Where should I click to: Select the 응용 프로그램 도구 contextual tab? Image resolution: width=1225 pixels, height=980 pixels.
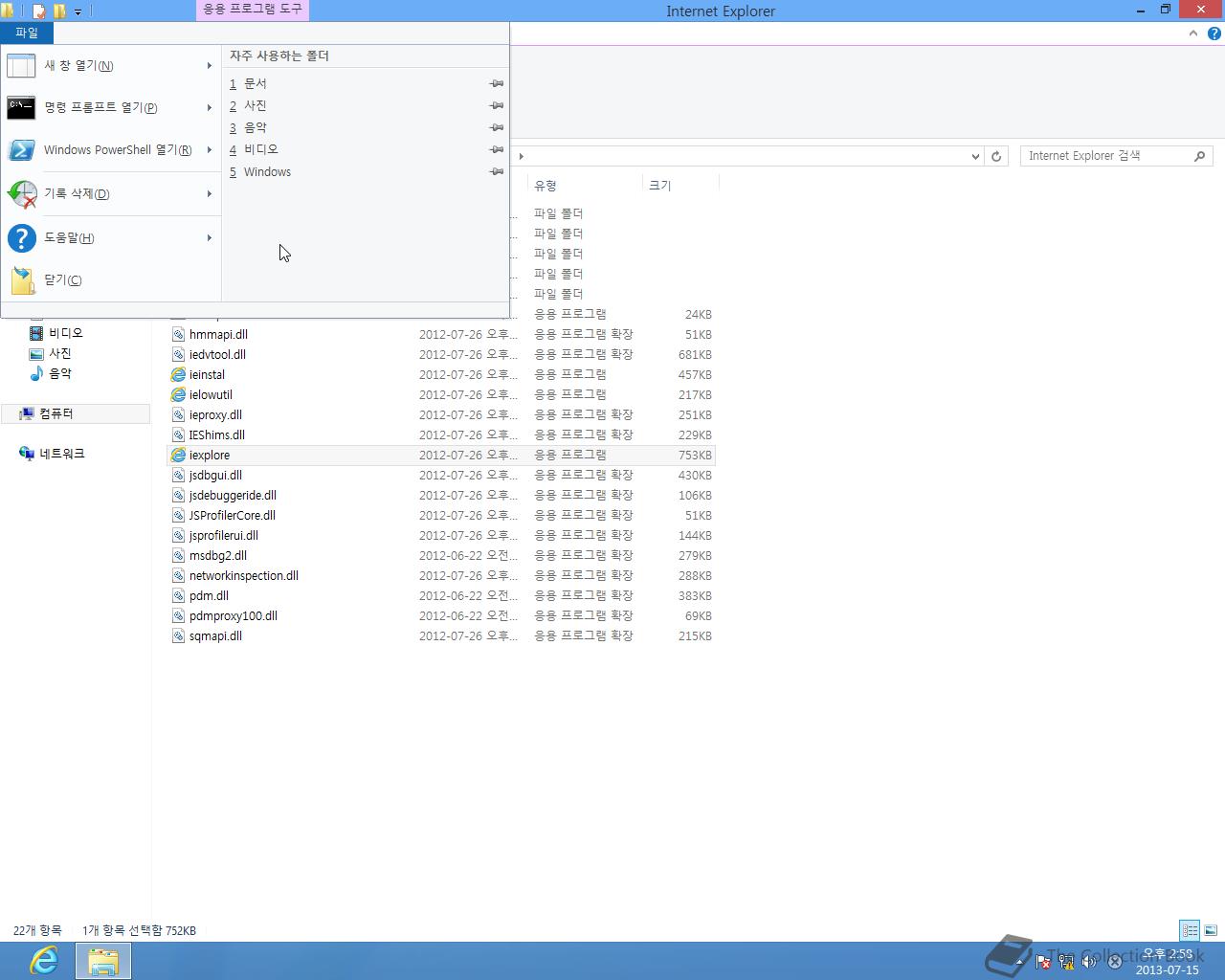pos(253,10)
